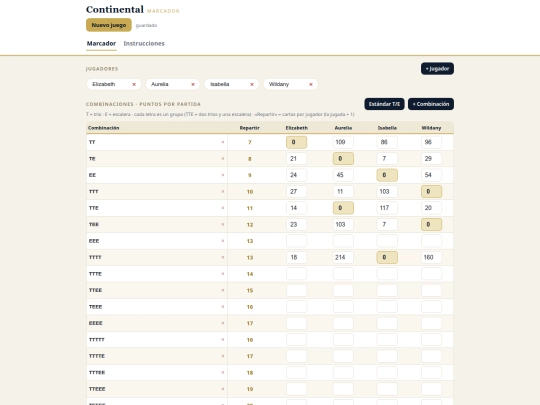Add a new row with + Combinación
Viewport: 540px width, 405px height.
(431, 104)
